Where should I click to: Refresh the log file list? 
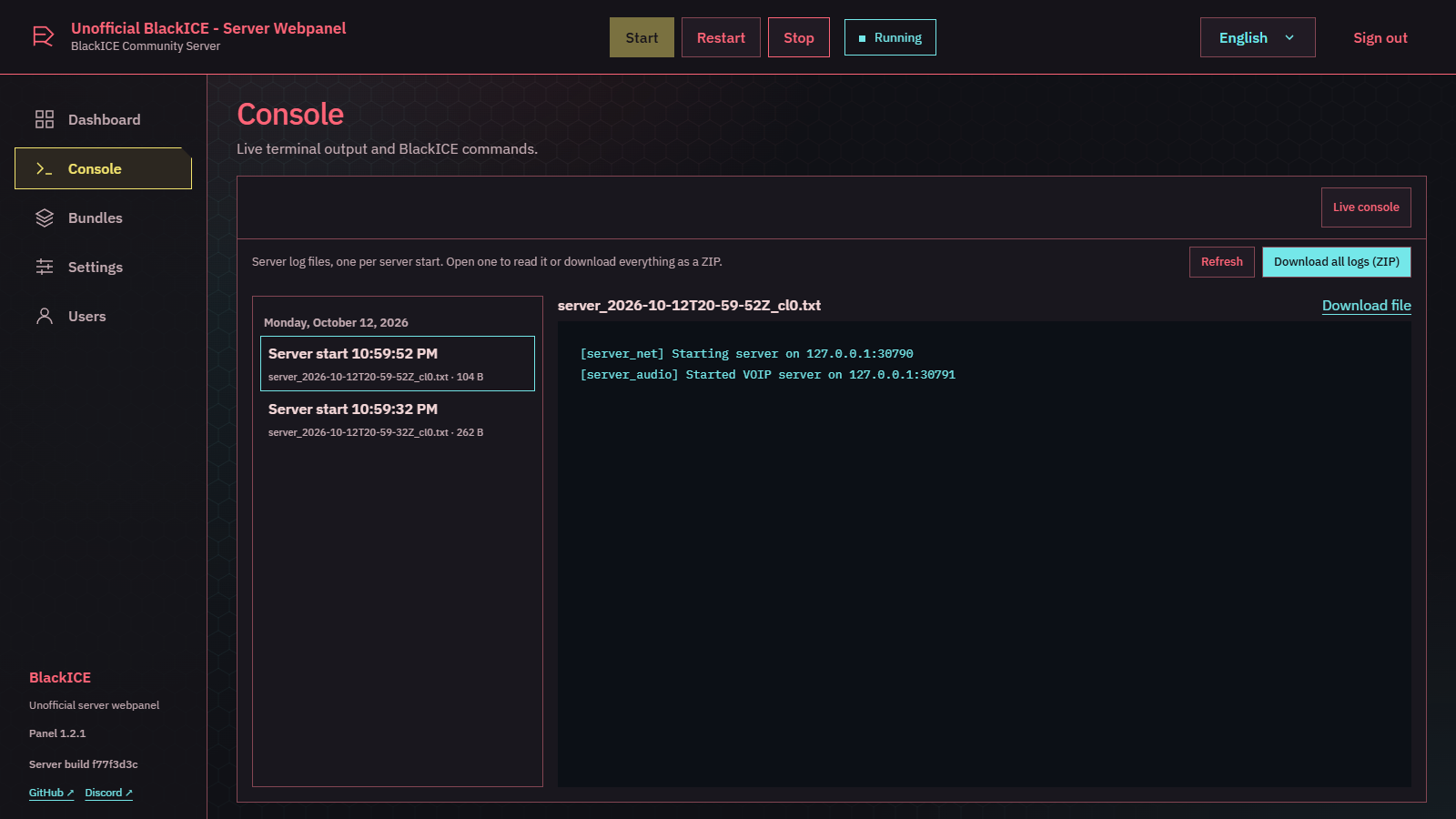(x=1222, y=262)
